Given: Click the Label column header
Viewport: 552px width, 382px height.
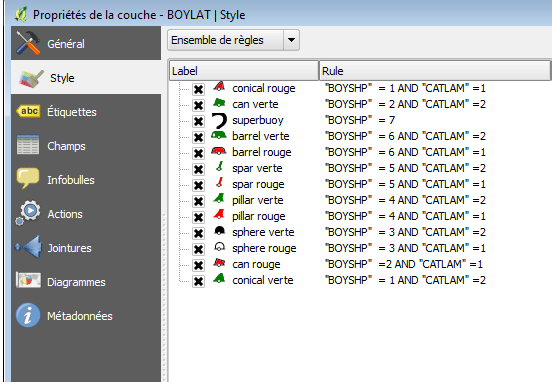Looking at the screenshot, I should [244, 71].
